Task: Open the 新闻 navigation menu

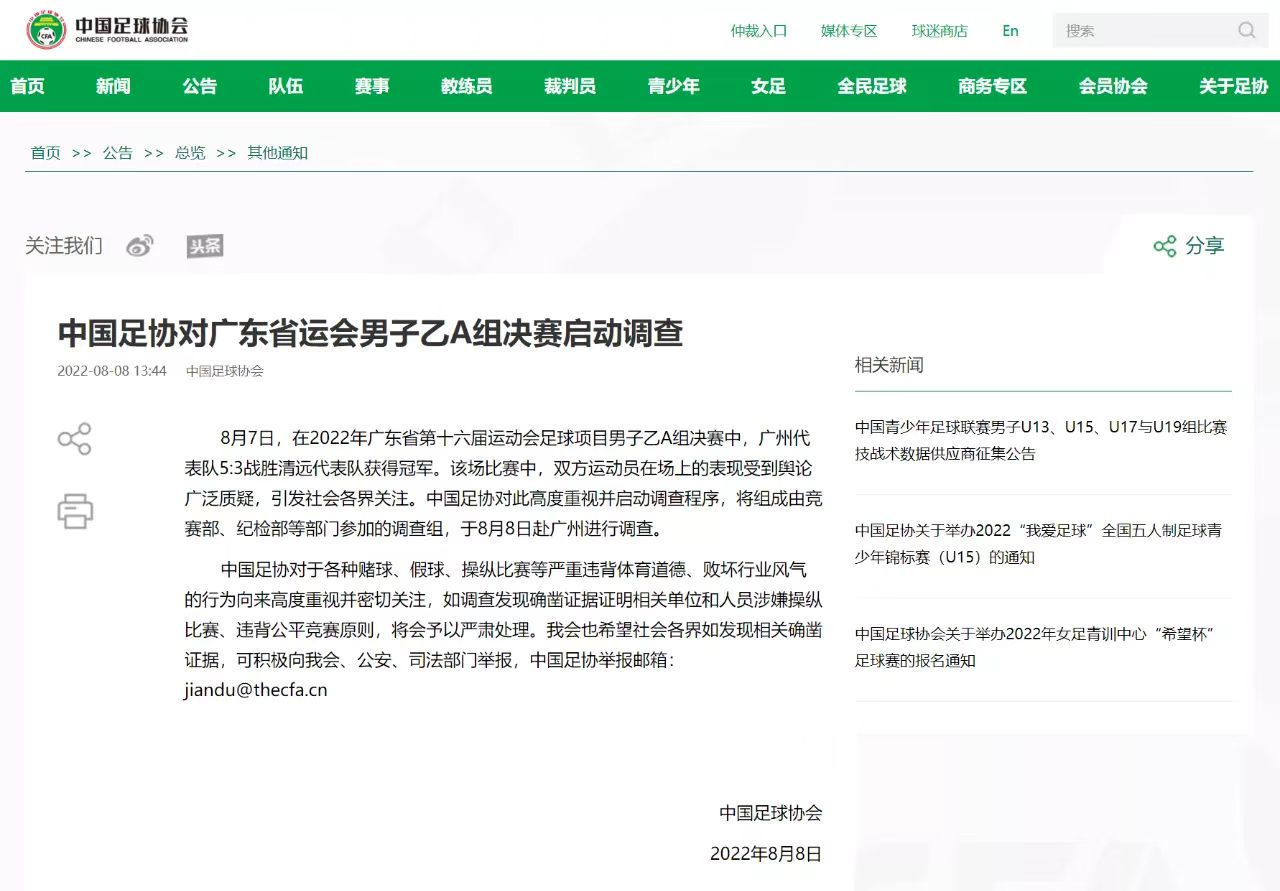Action: point(113,87)
